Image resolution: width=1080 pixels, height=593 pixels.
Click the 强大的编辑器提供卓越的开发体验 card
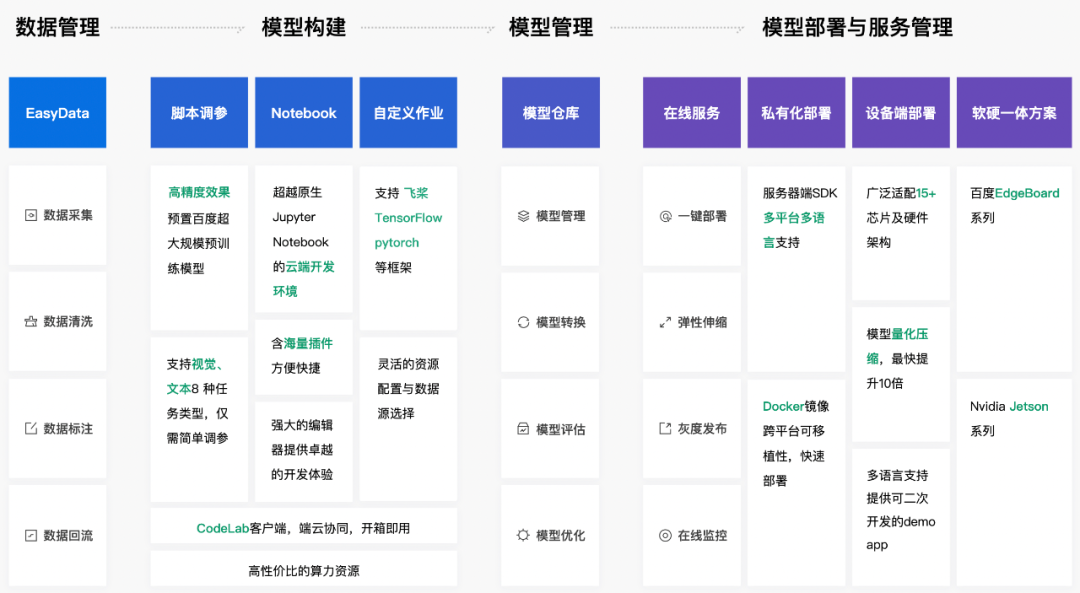tap(304, 452)
